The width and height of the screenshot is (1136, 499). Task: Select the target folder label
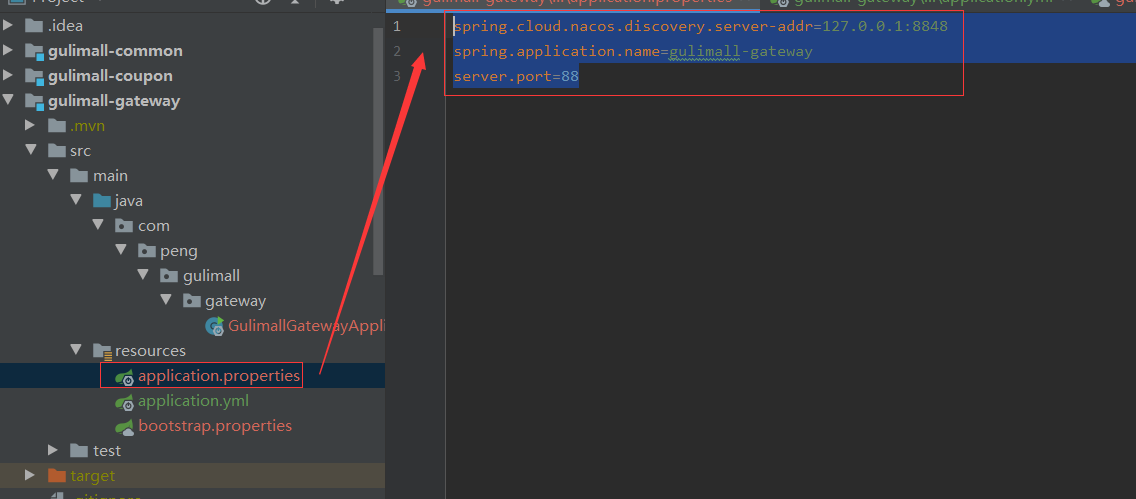tap(93, 476)
